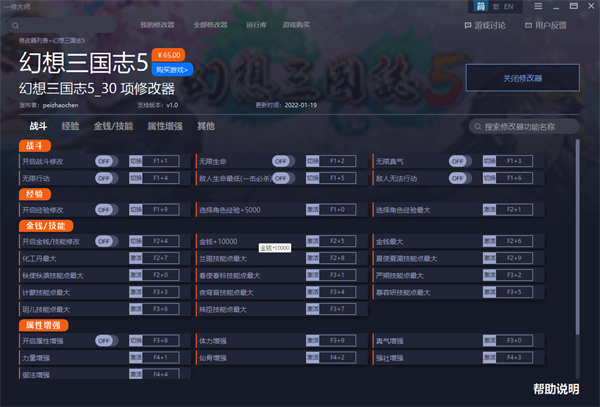The height and width of the screenshot is (407, 600).
Task: Click 激活 for 仙骨增强
Action: pyautogui.click(x=312, y=358)
